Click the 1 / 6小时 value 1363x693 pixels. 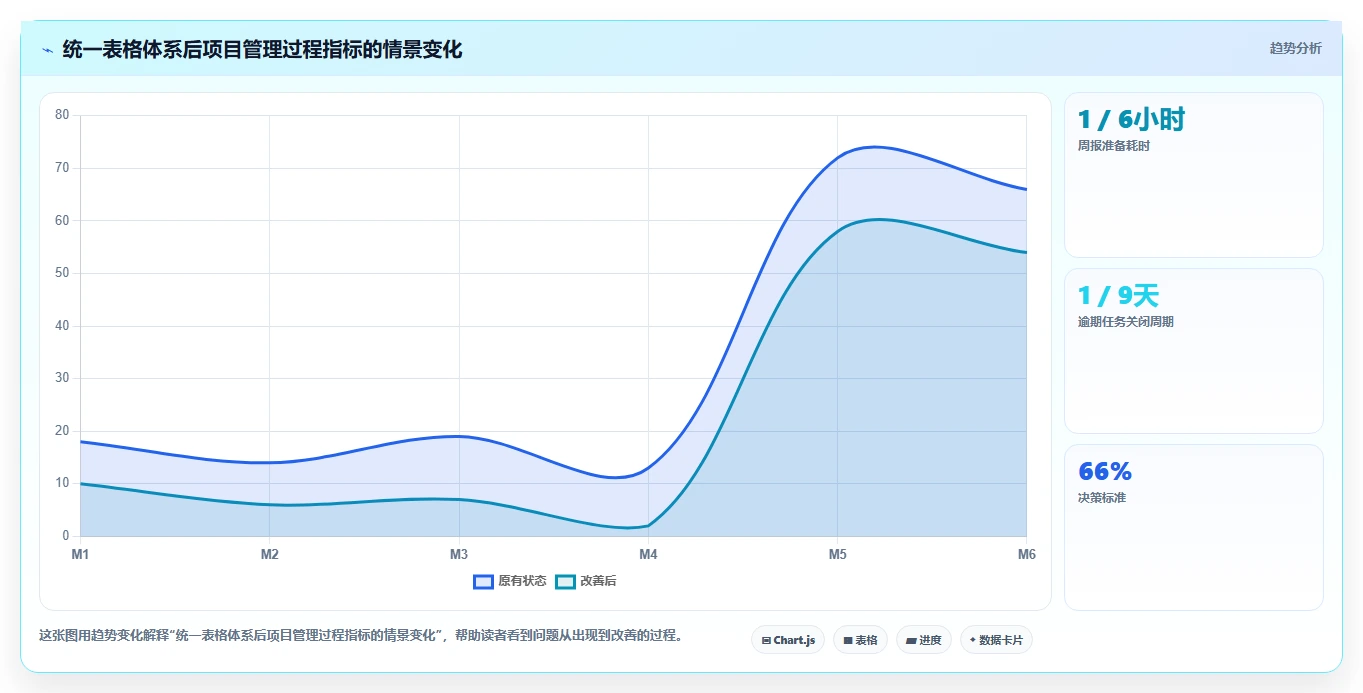tap(1131, 120)
